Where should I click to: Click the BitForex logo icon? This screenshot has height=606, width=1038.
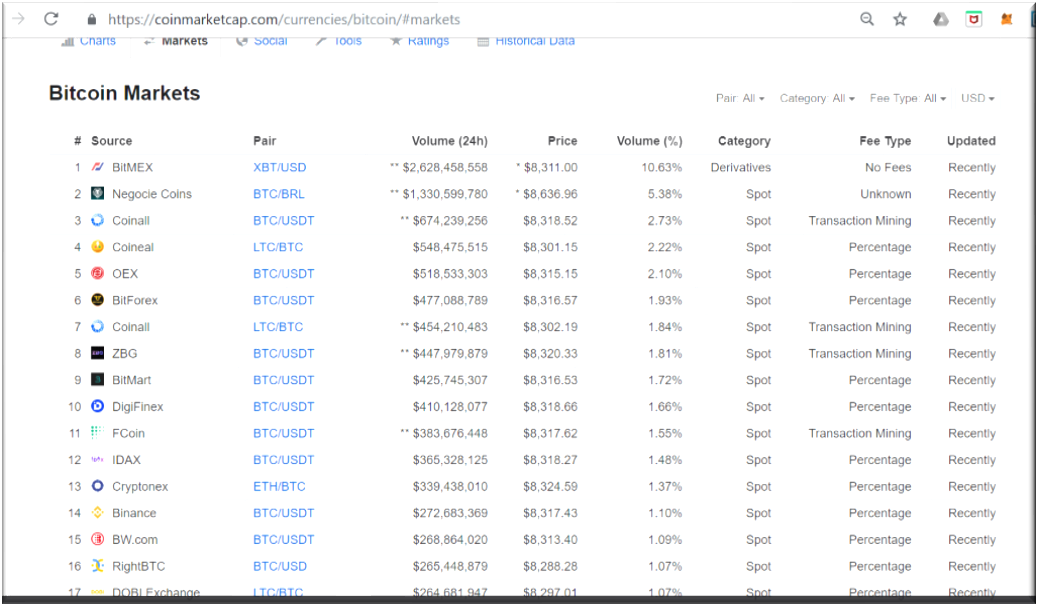click(97, 299)
